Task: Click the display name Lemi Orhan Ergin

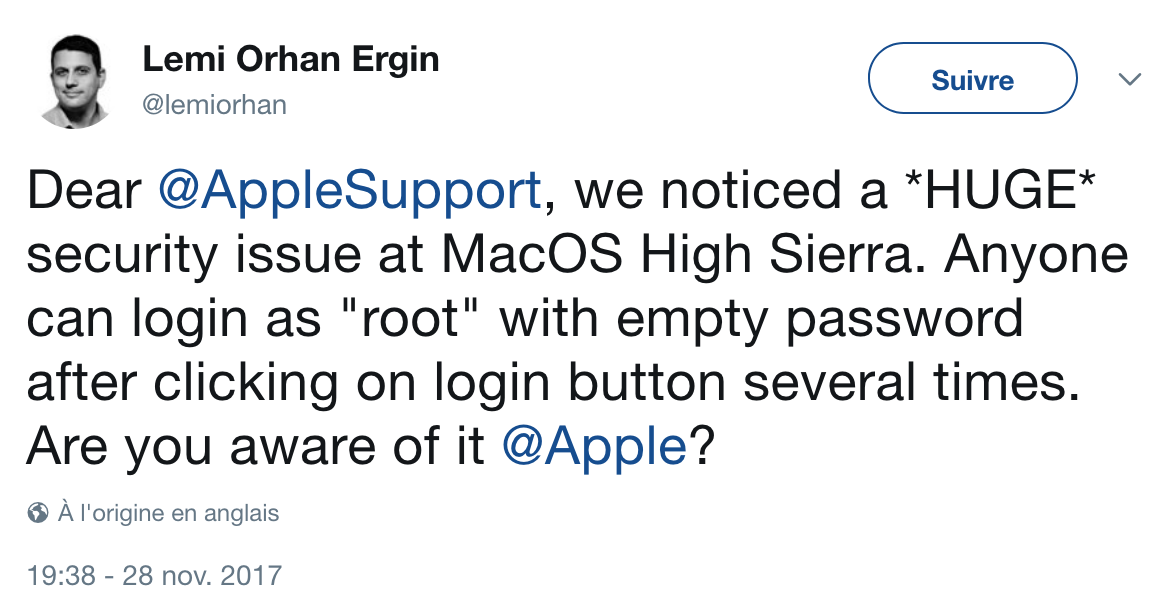Action: tap(291, 60)
